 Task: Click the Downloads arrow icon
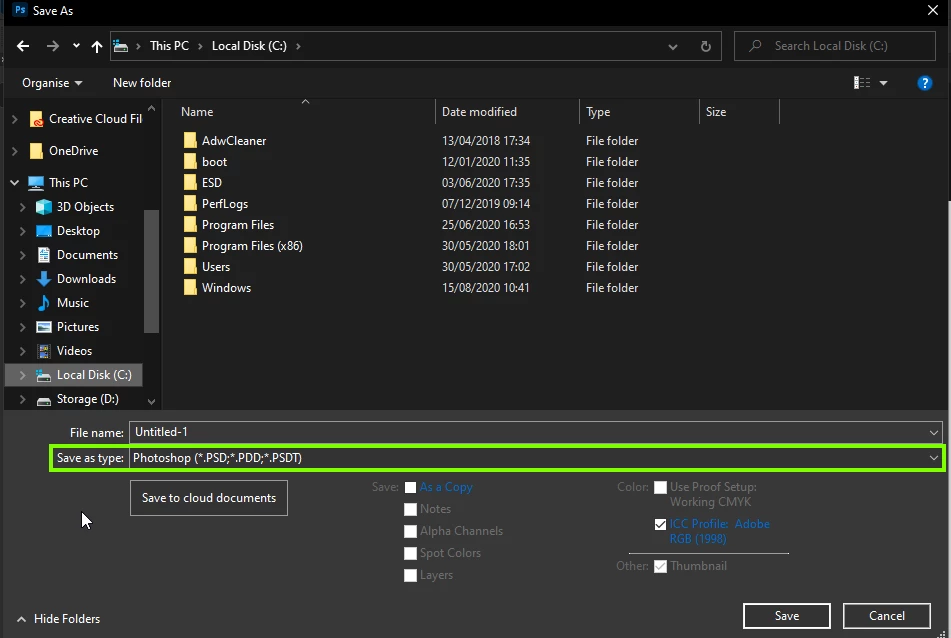[x=44, y=279]
